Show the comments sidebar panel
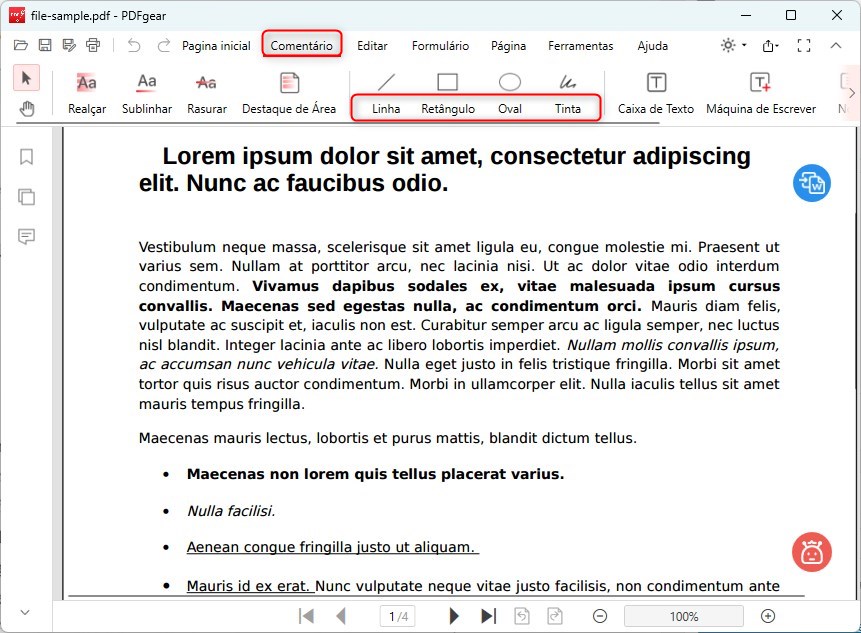Screen dimensions: 861x633 27,236
